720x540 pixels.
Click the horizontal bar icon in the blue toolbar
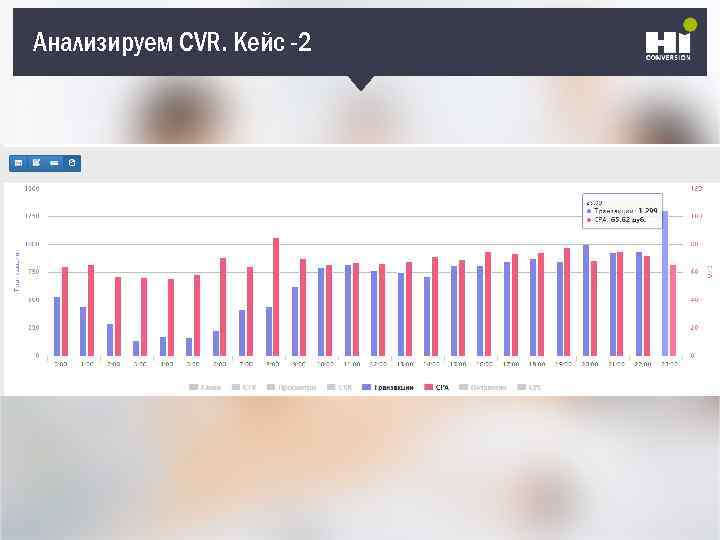(54, 163)
